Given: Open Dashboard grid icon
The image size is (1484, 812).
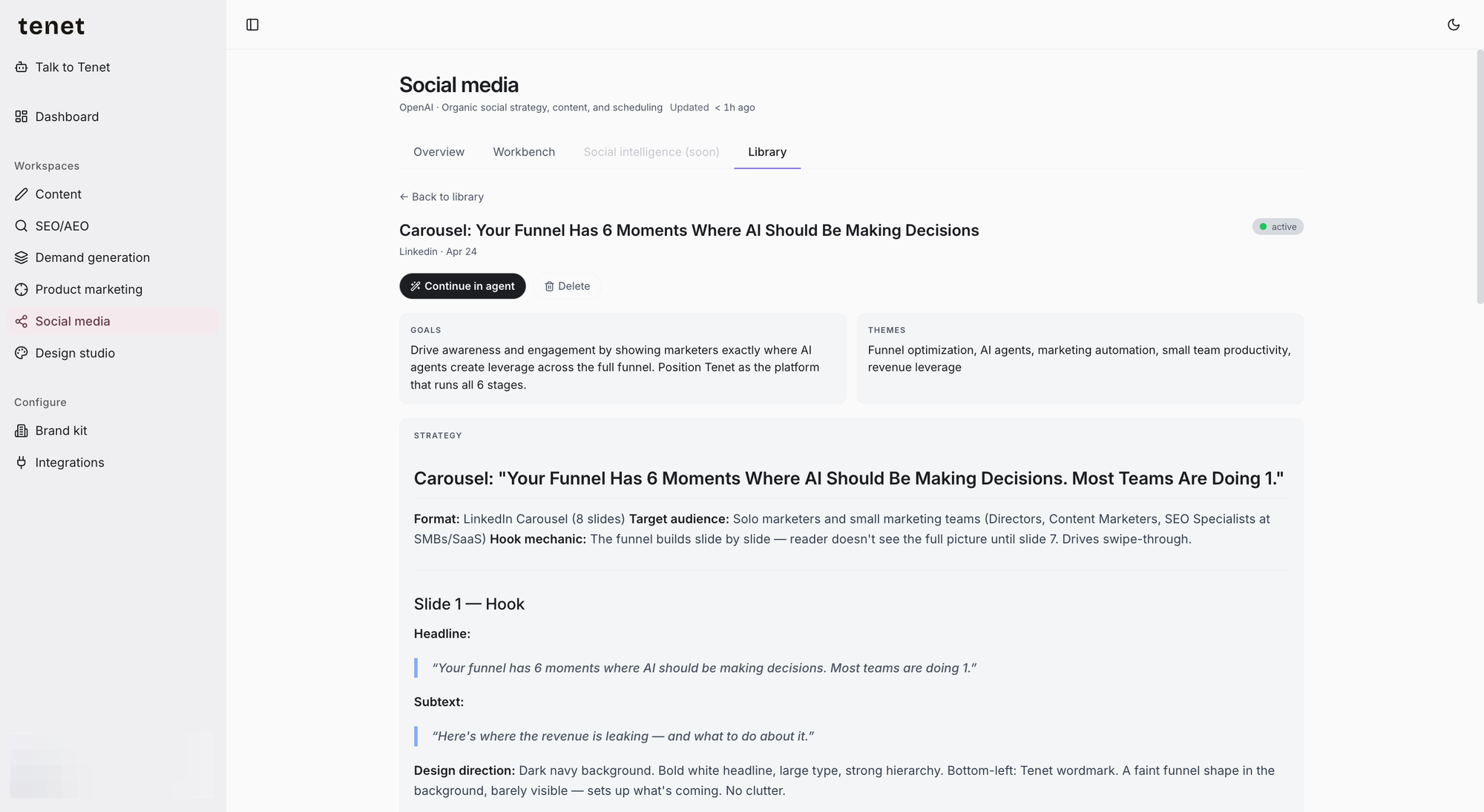Looking at the screenshot, I should point(22,116).
